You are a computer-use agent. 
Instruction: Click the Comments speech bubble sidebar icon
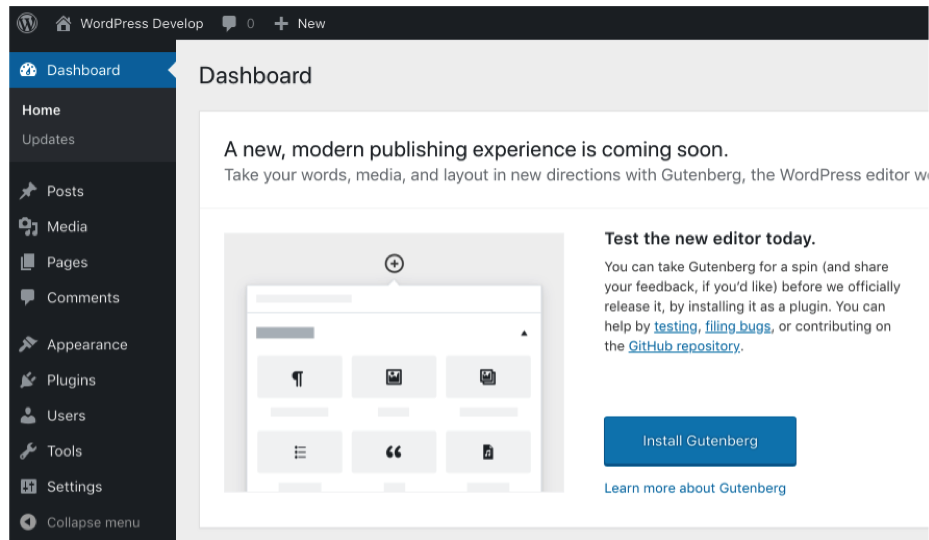28,297
